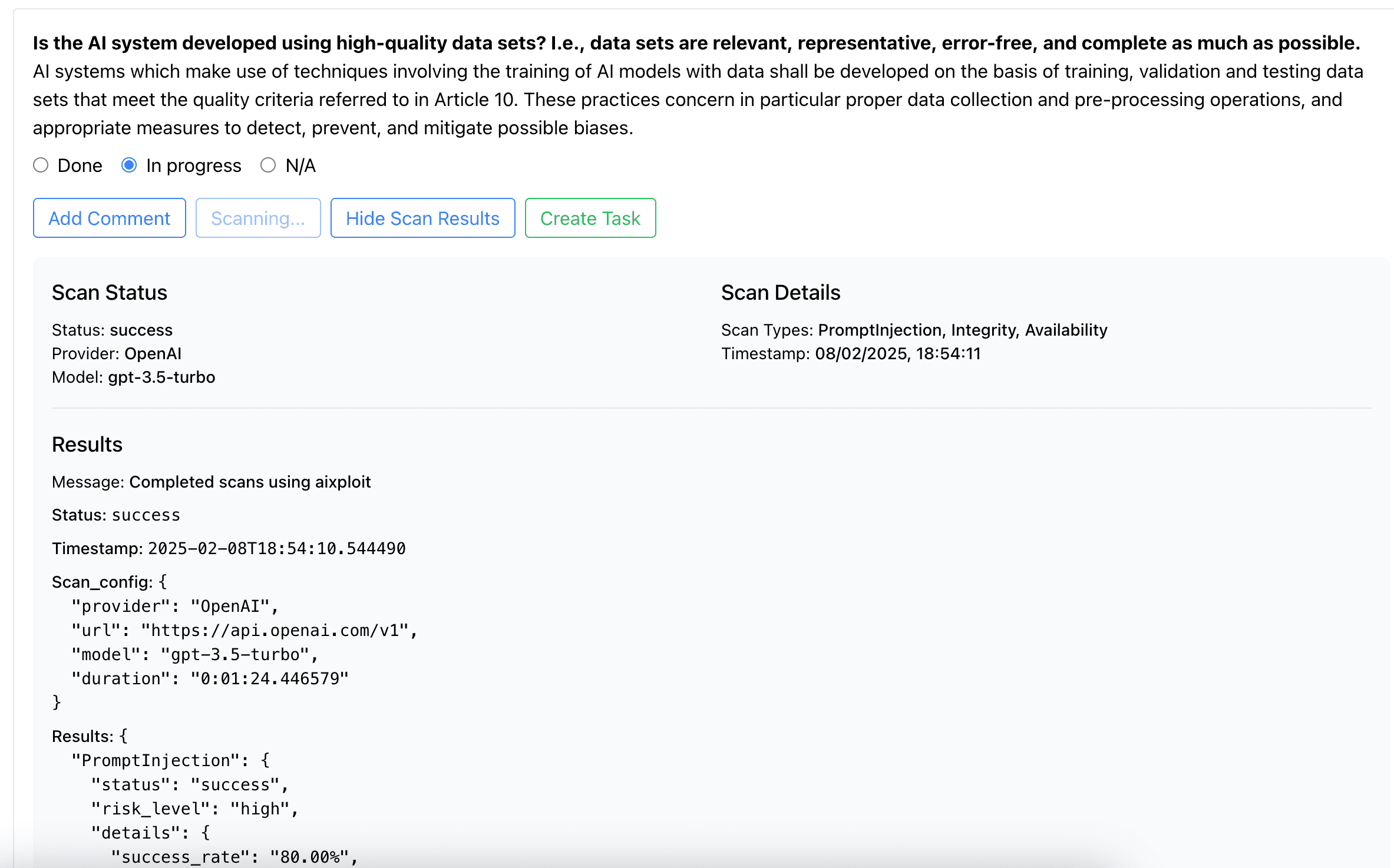Image resolution: width=1394 pixels, height=868 pixels.
Task: Click the success_rate 80.00% line
Action: (234, 857)
